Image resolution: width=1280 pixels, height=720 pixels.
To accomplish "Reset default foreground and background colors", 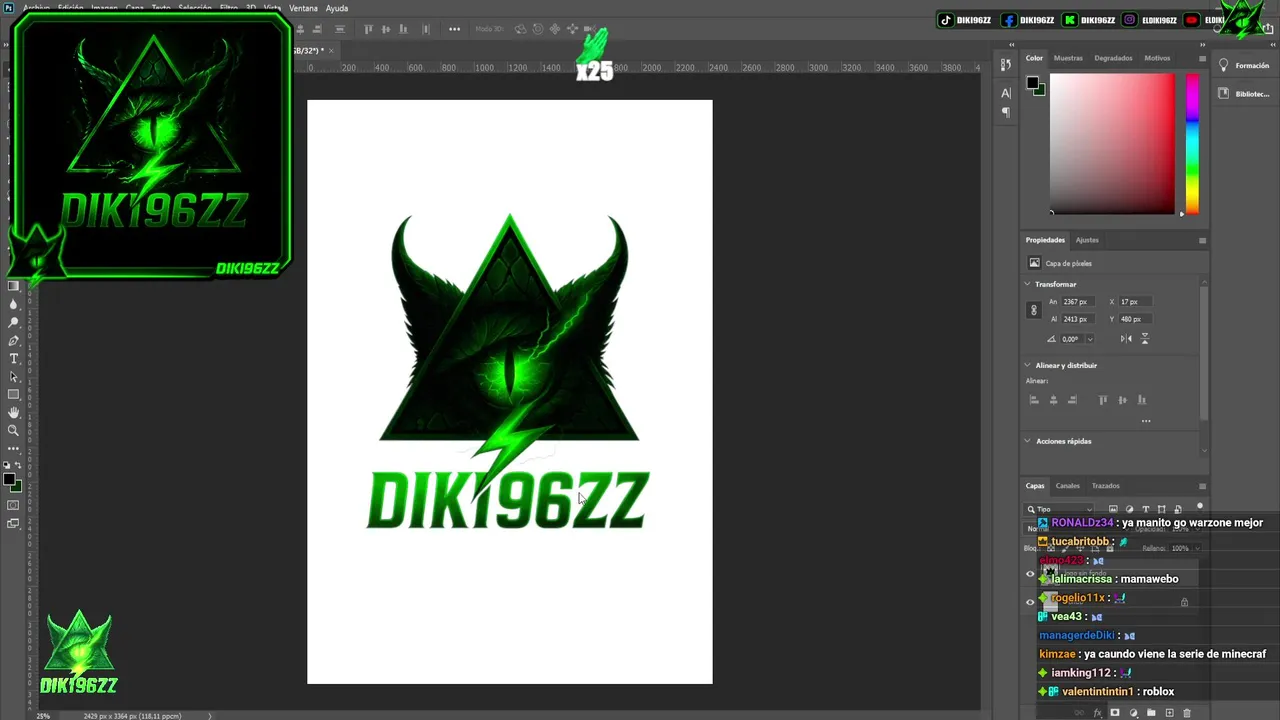I will coord(8,466).
